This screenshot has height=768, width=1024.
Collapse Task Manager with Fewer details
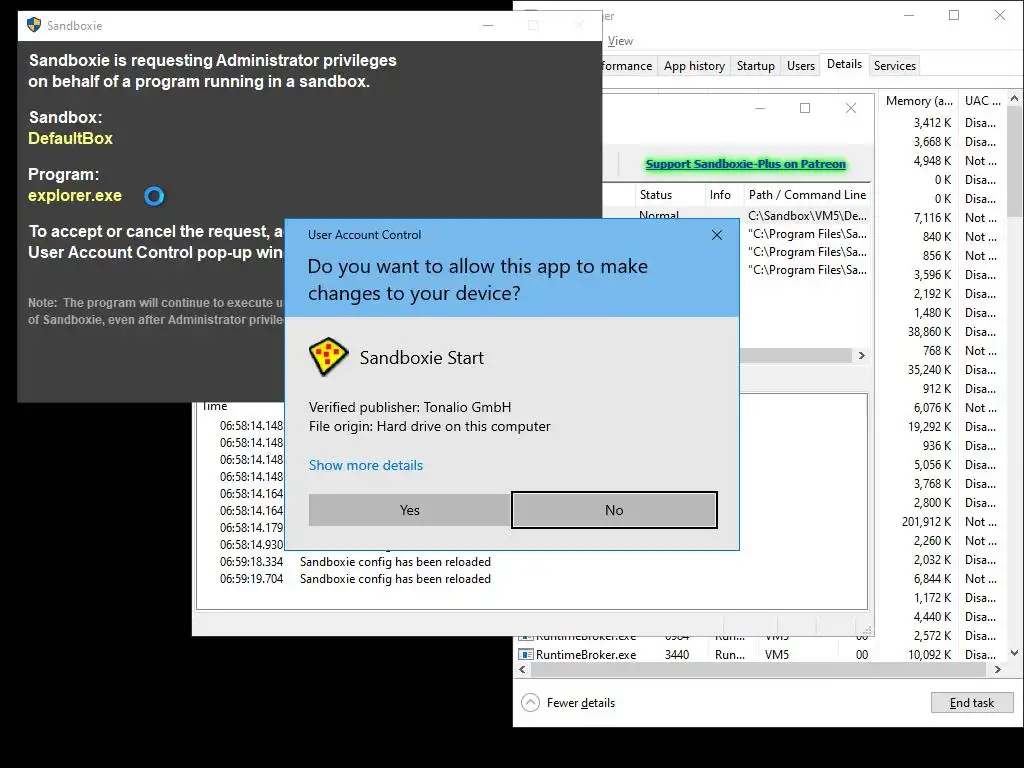(568, 703)
